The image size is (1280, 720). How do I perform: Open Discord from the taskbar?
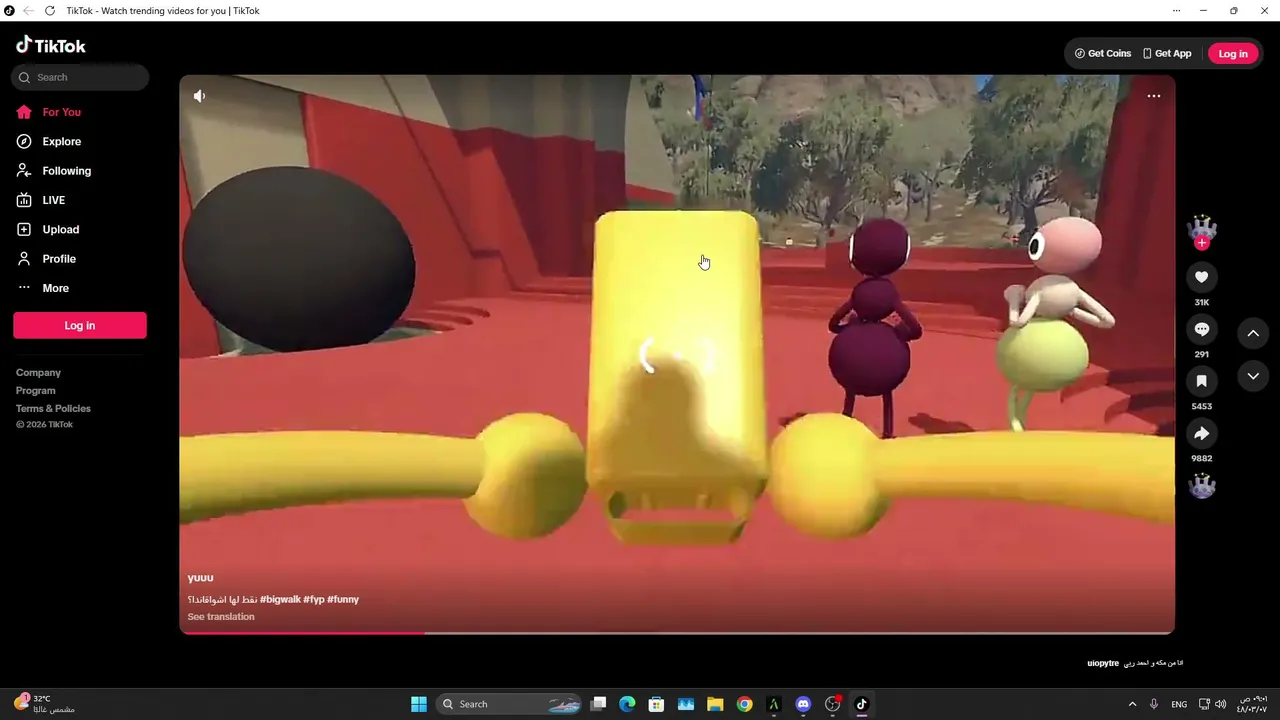pyautogui.click(x=803, y=704)
